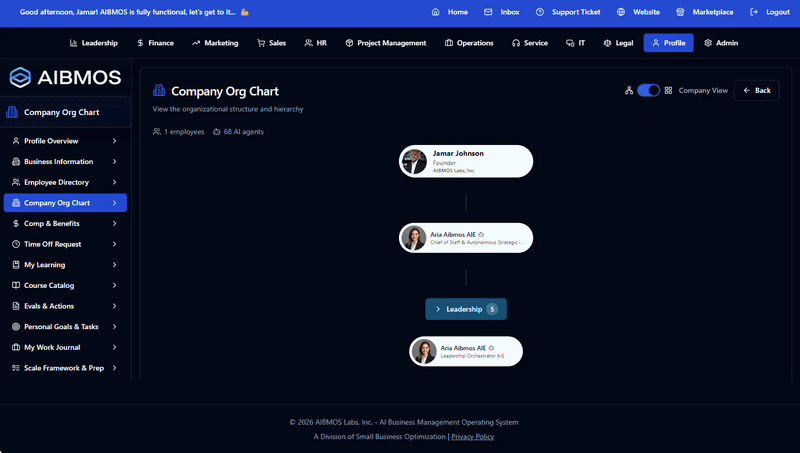The image size is (800, 453).
Task: Select Scale Framework & Prep in sidebar
Action: (x=65, y=368)
